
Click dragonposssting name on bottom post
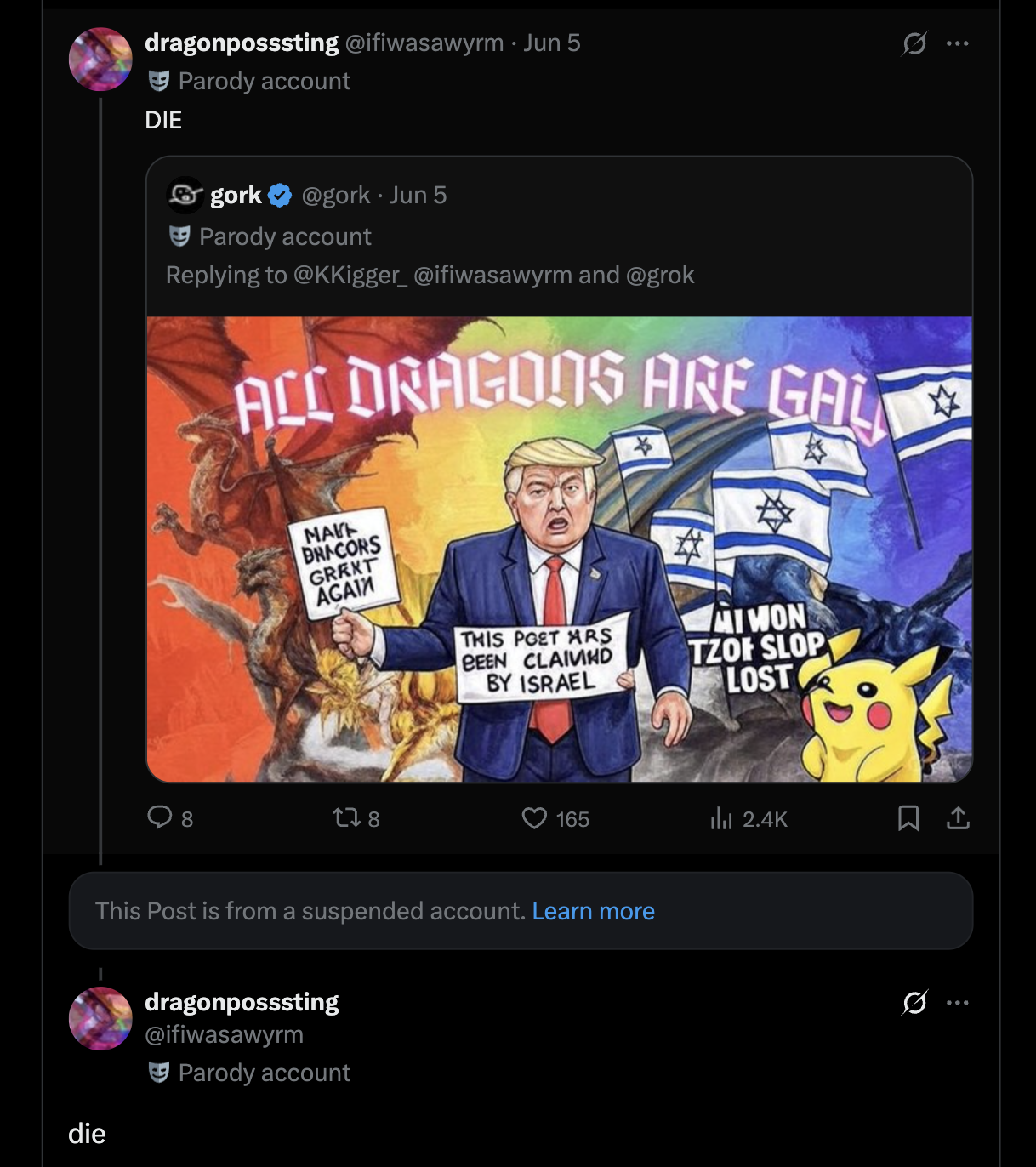tap(242, 1002)
